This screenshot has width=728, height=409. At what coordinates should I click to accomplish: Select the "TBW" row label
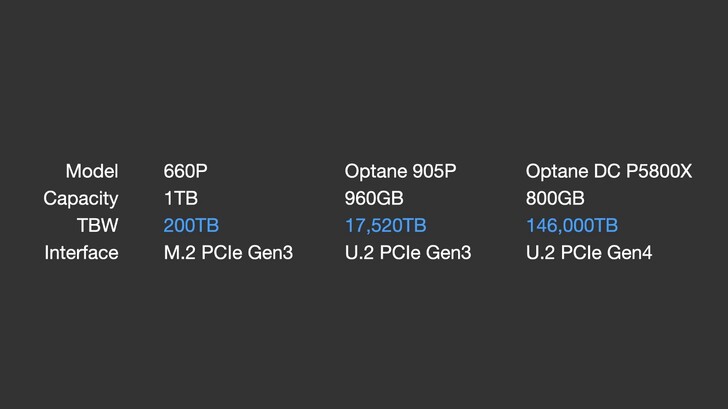(98, 225)
